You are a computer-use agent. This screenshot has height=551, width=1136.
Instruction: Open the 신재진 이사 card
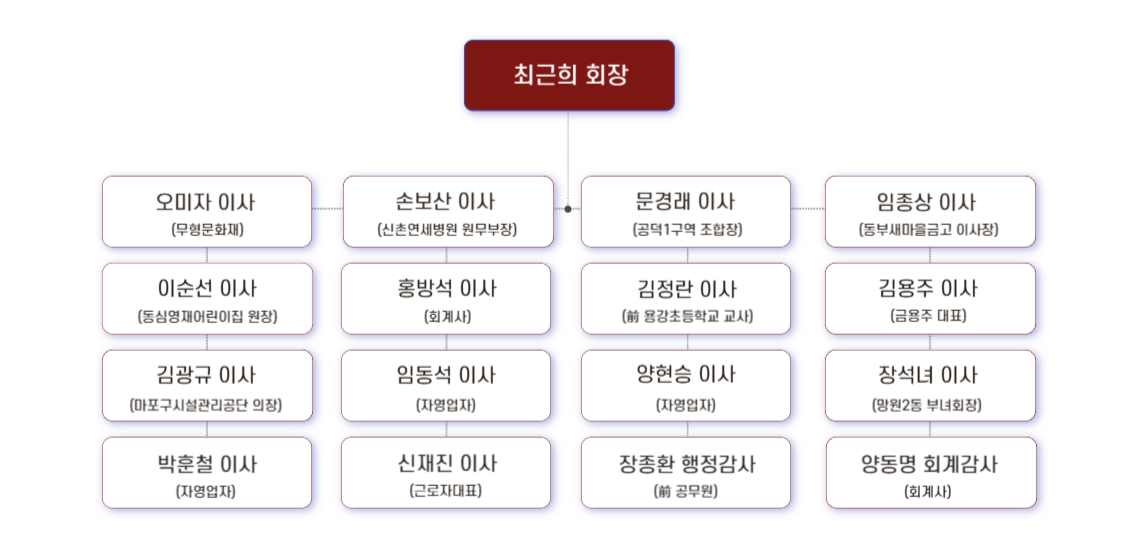click(446, 473)
